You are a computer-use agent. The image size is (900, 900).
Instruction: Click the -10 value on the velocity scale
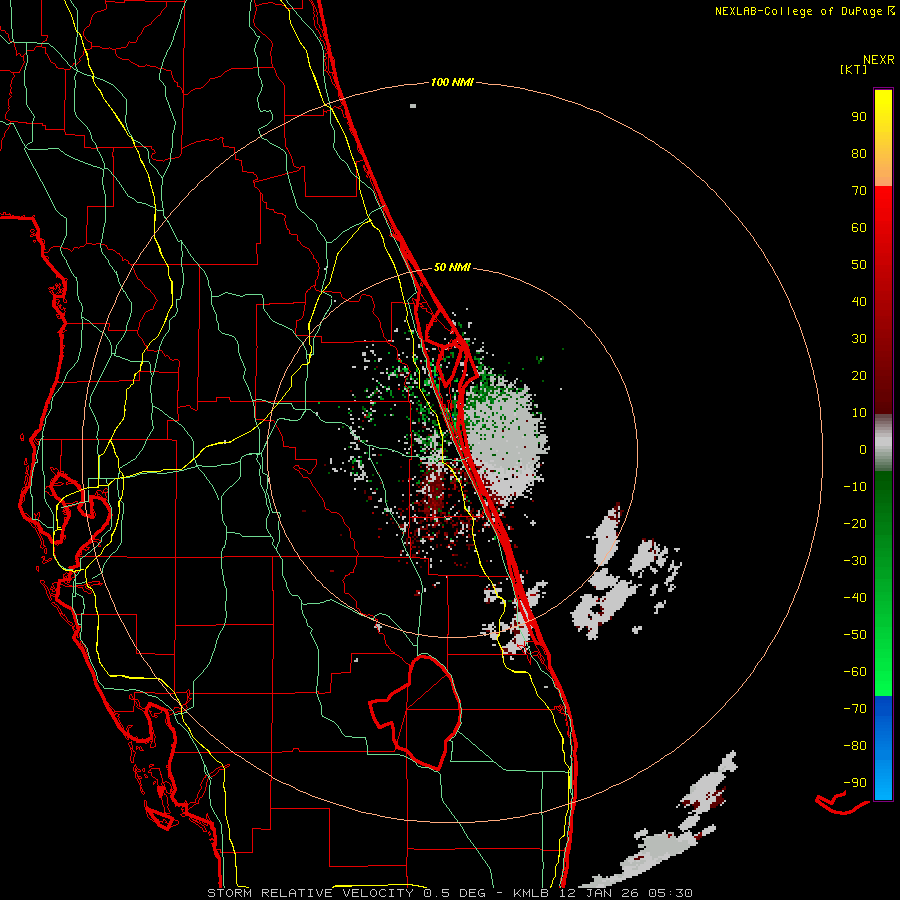coord(855,487)
